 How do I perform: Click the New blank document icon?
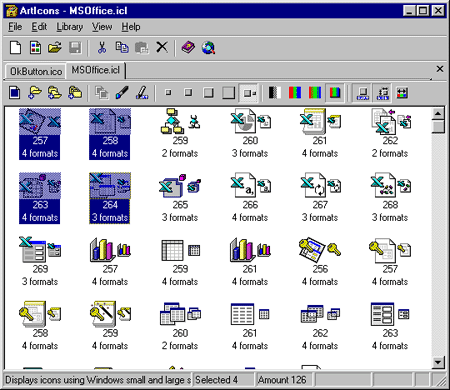point(15,48)
